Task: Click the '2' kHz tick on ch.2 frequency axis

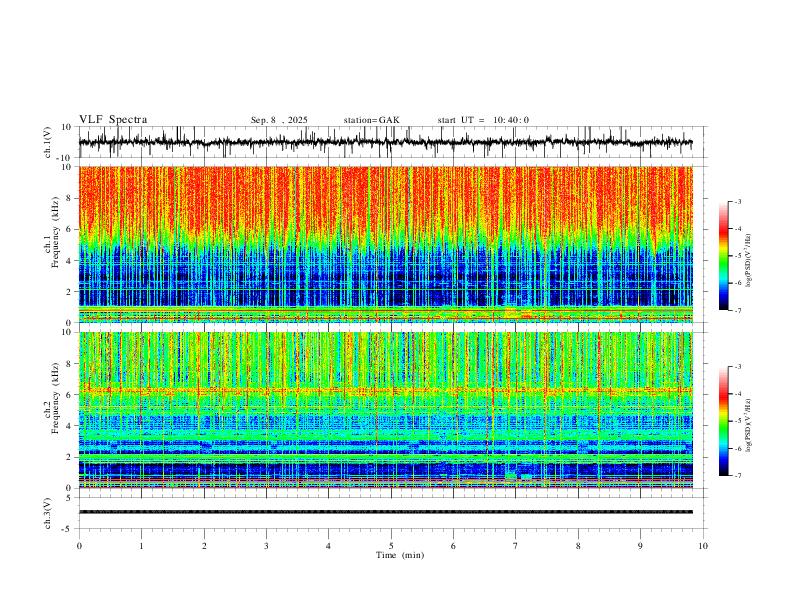Action: (69, 457)
